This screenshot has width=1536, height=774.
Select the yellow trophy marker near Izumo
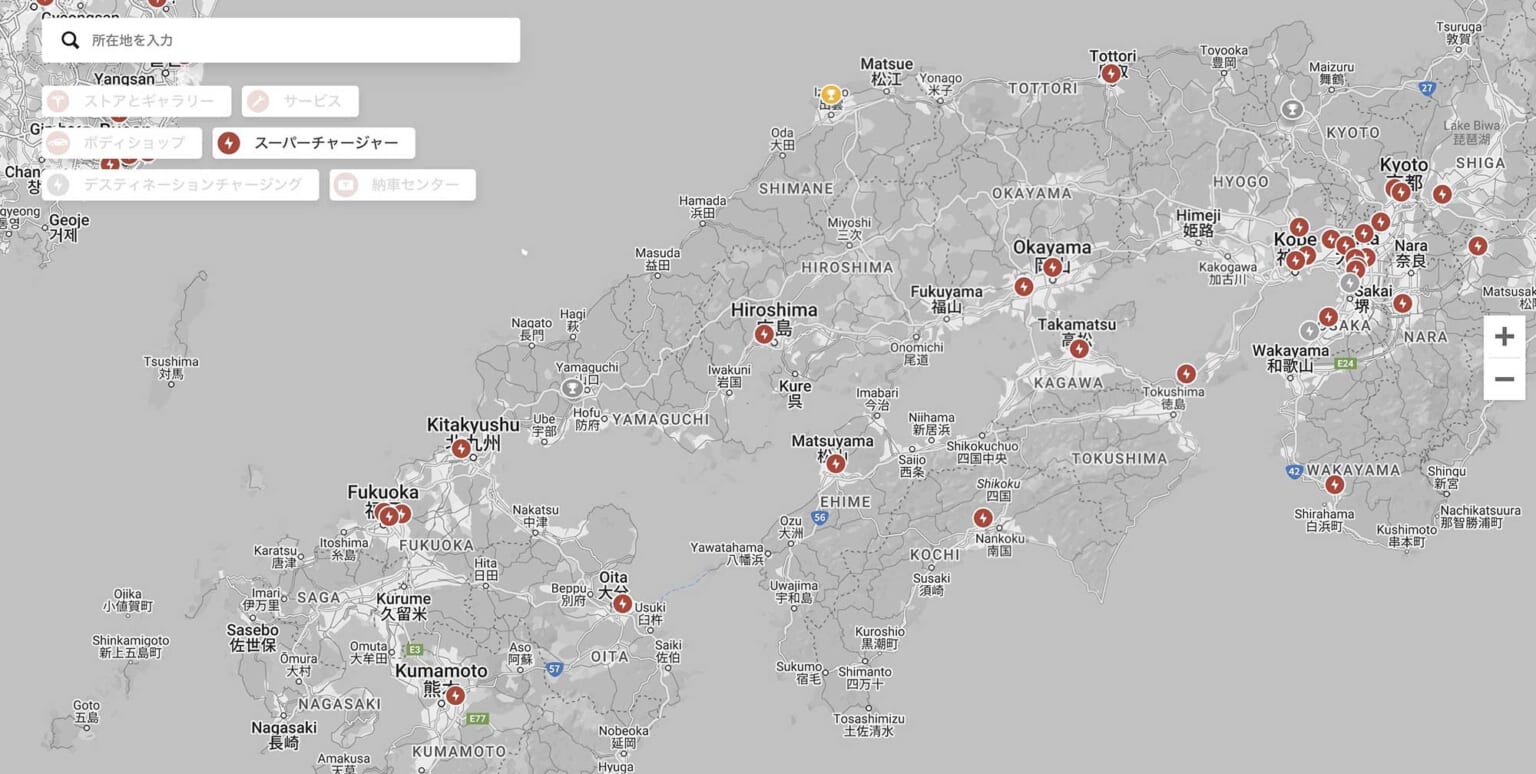coord(831,95)
